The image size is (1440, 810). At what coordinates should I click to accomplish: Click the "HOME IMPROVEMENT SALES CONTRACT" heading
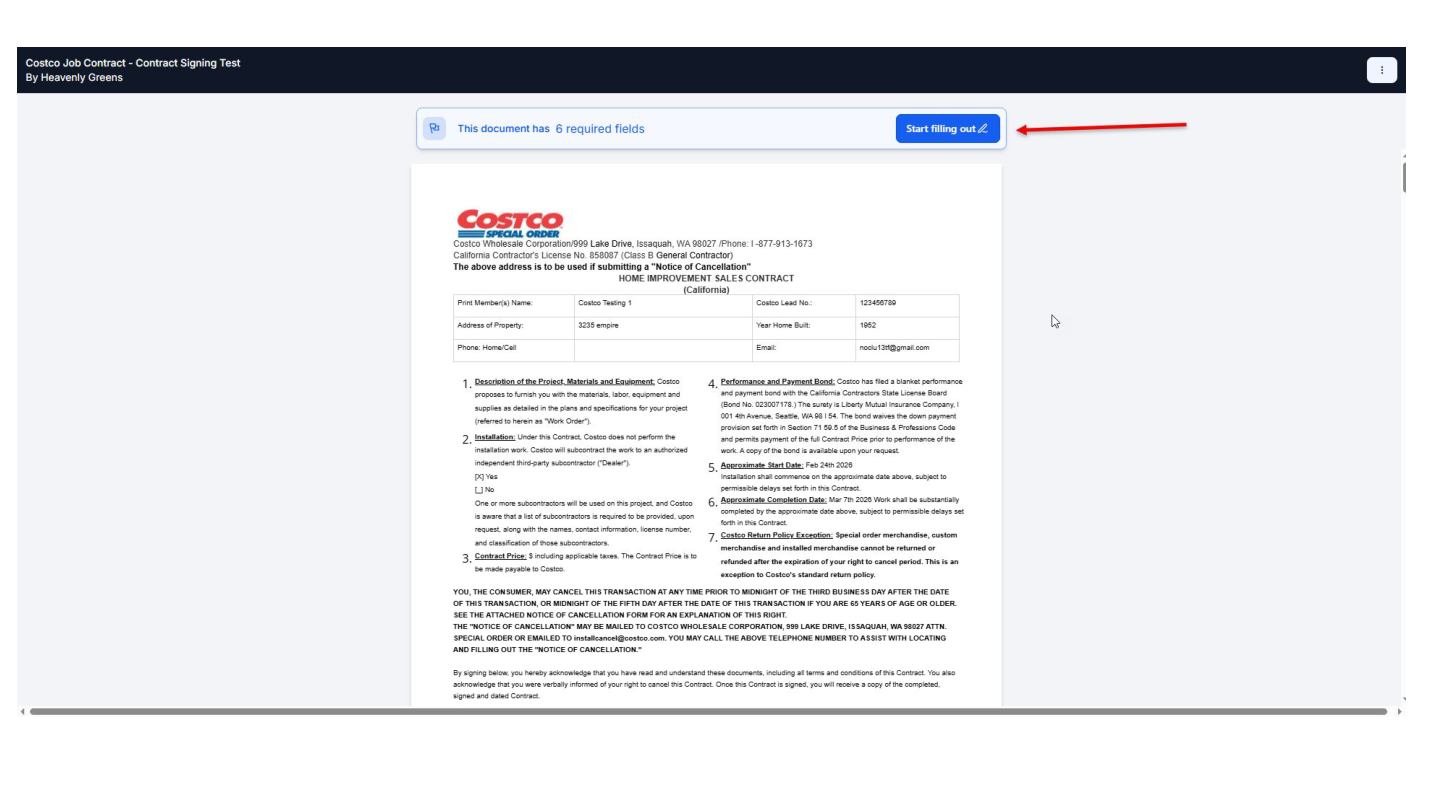[x=706, y=279]
